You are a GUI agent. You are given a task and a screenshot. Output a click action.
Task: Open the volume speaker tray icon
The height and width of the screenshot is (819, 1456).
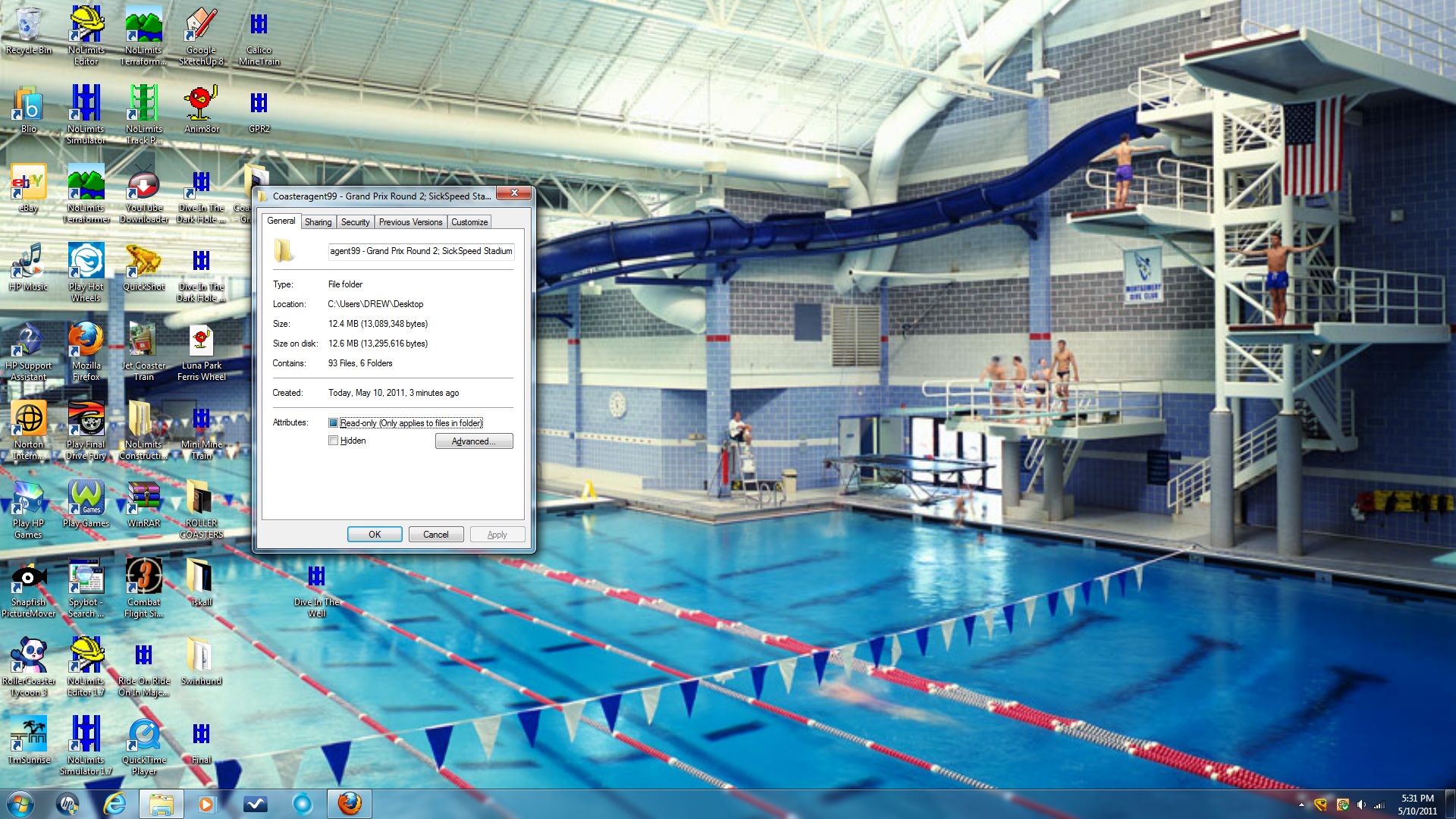[x=1361, y=805]
